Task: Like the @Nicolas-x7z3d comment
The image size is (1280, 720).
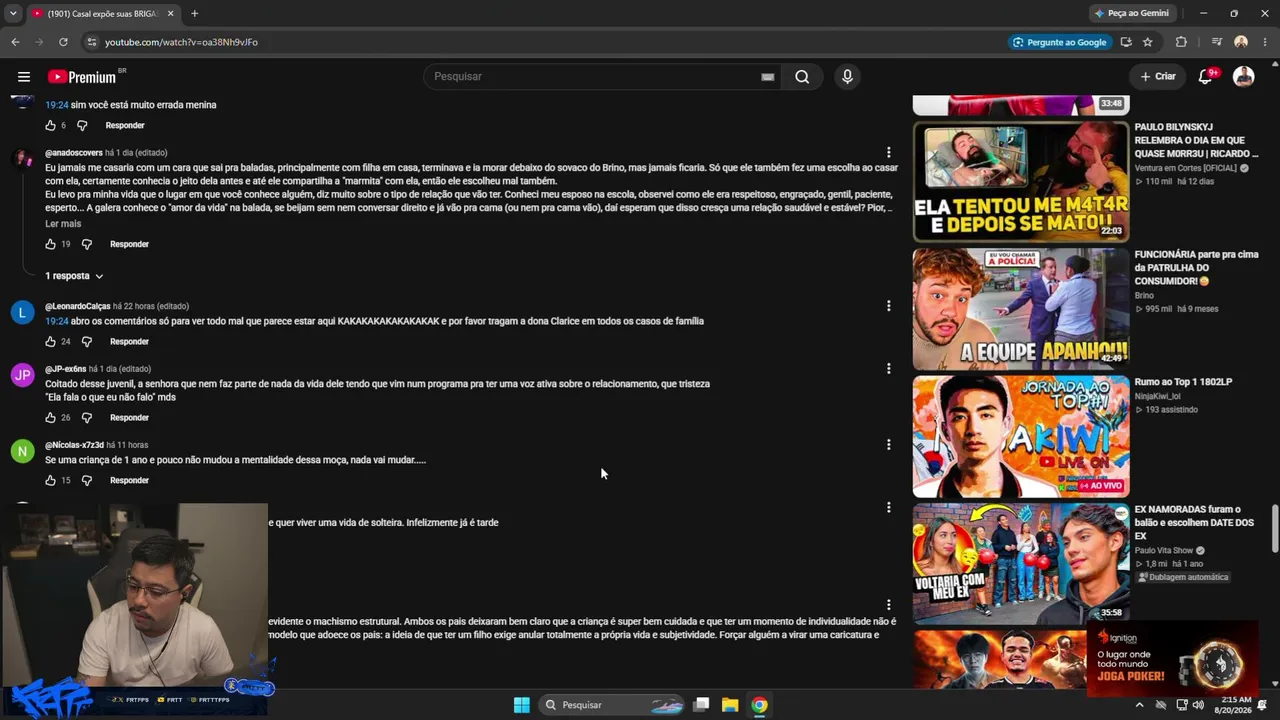Action: 51,481
